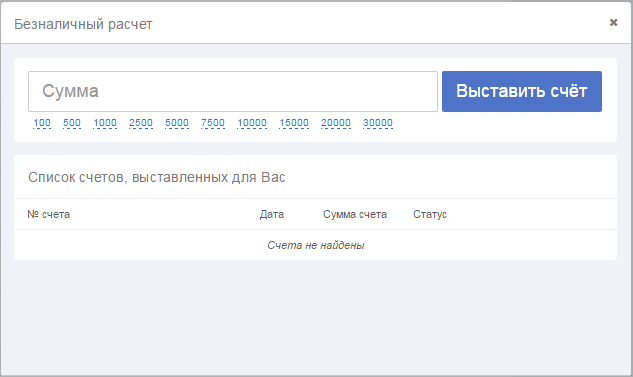Close the Безналичный расчет dialog

click(613, 23)
